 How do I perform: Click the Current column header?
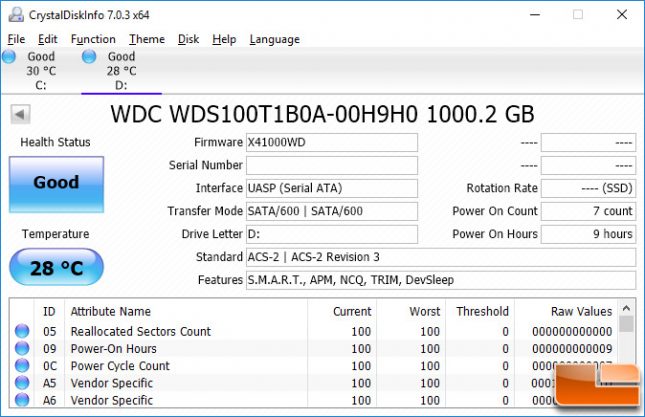342,311
